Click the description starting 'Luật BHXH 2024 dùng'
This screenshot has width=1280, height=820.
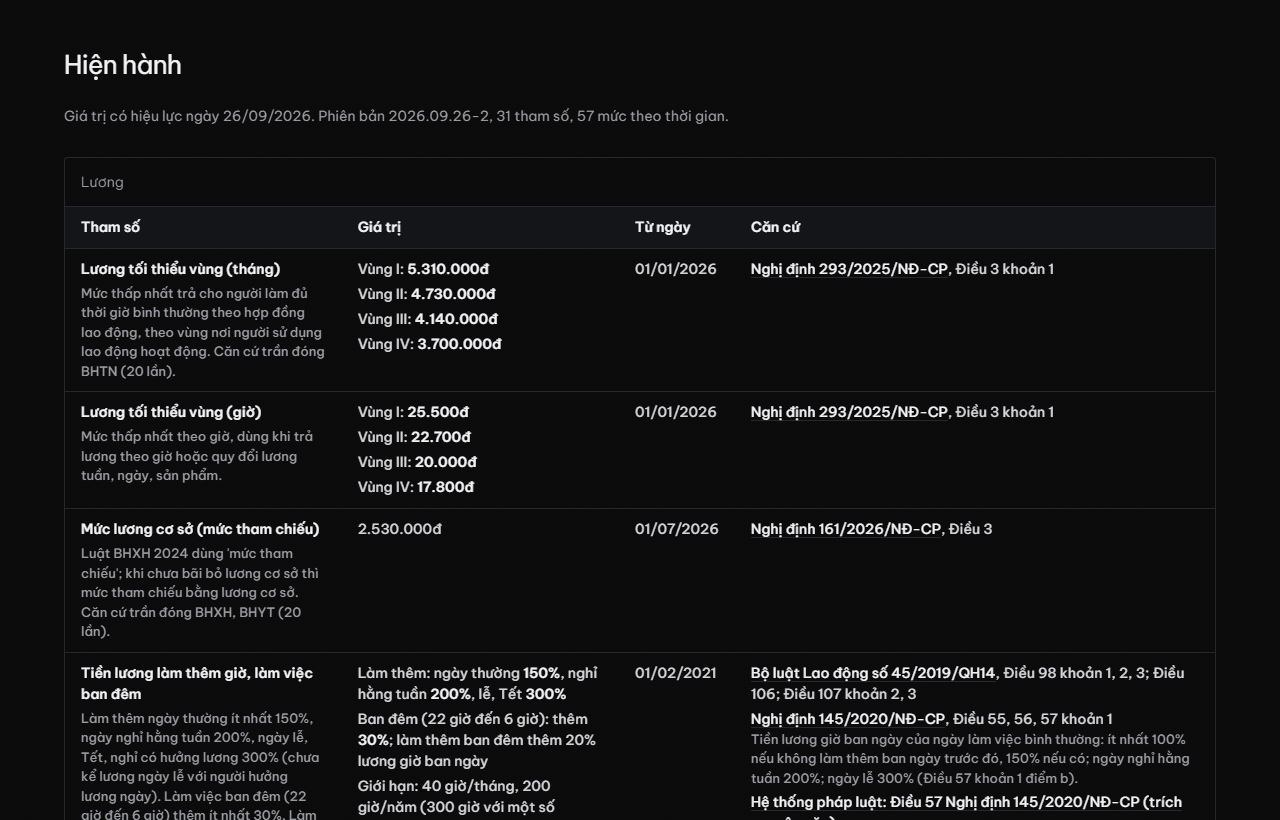[x=200, y=592]
